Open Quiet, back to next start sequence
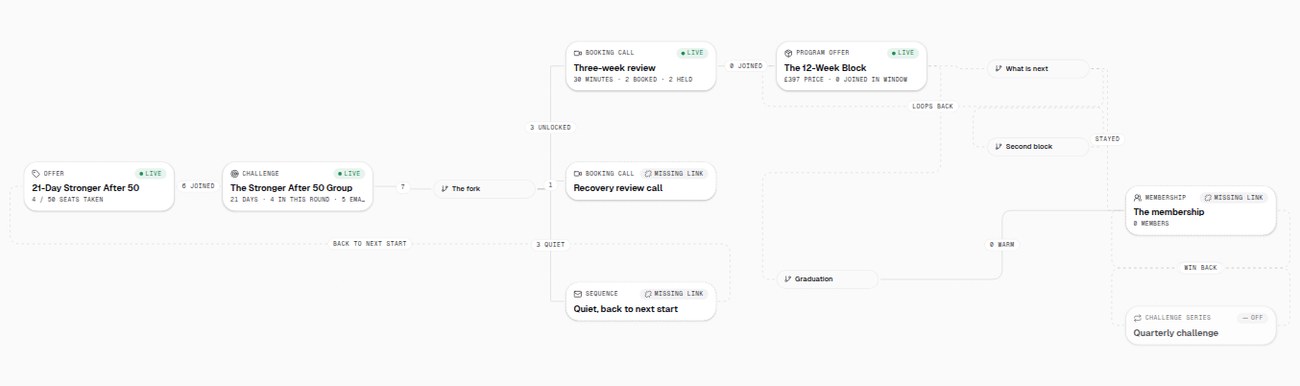The image size is (1300, 386). click(x=626, y=309)
